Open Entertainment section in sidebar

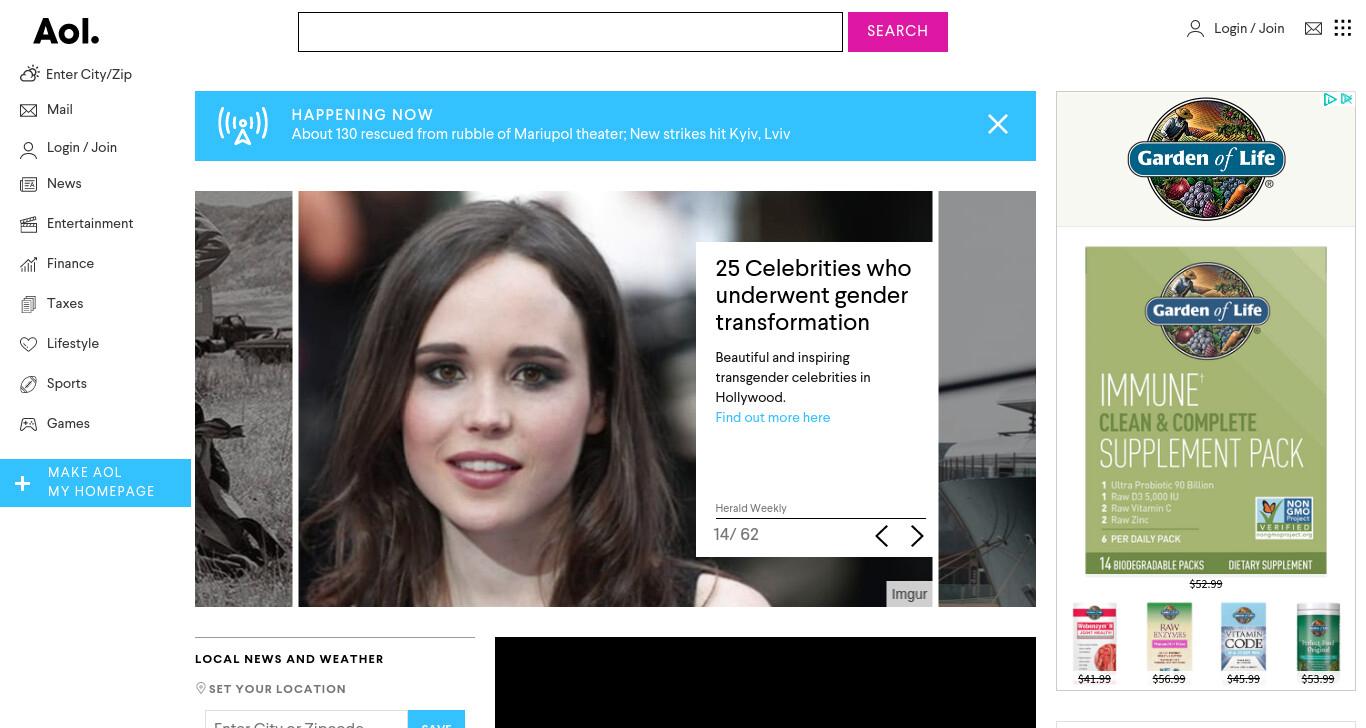pyautogui.click(x=90, y=224)
